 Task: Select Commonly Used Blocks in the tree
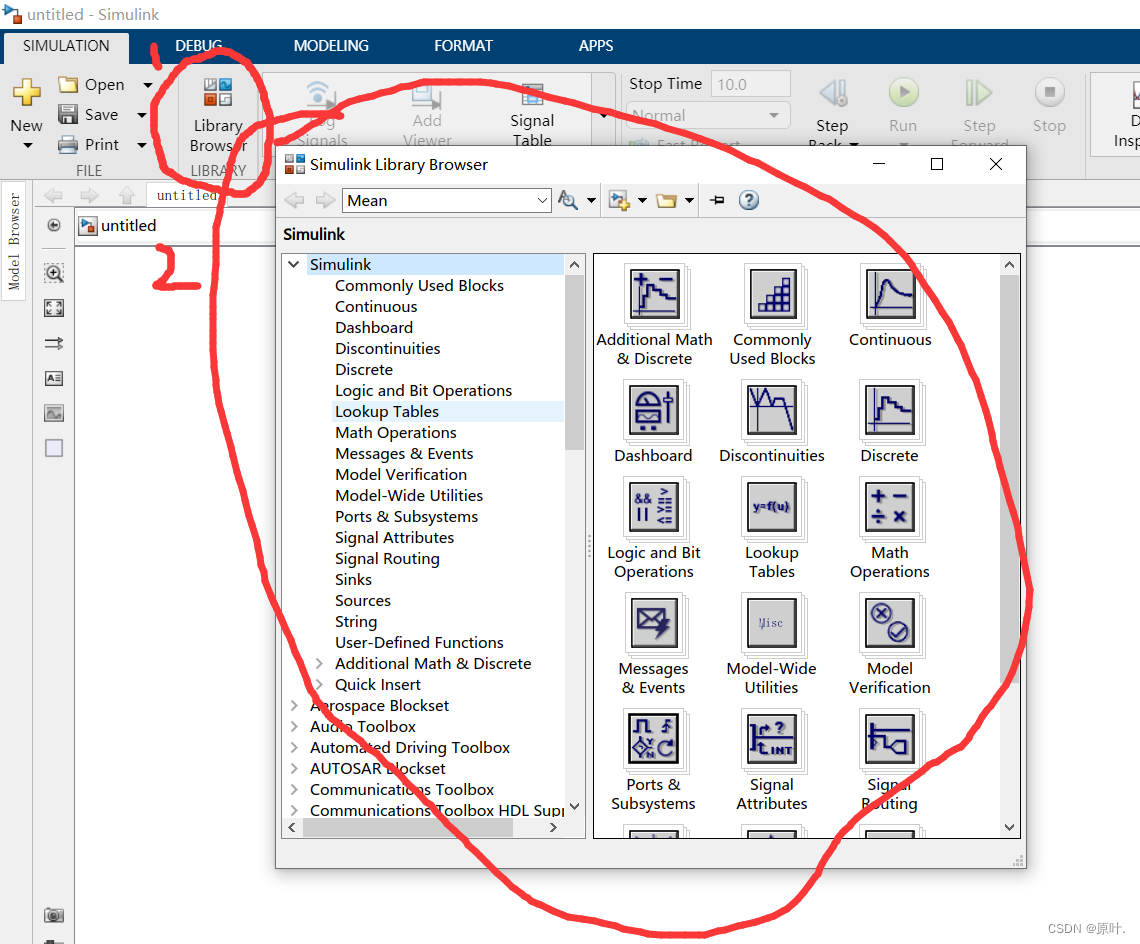tap(419, 286)
